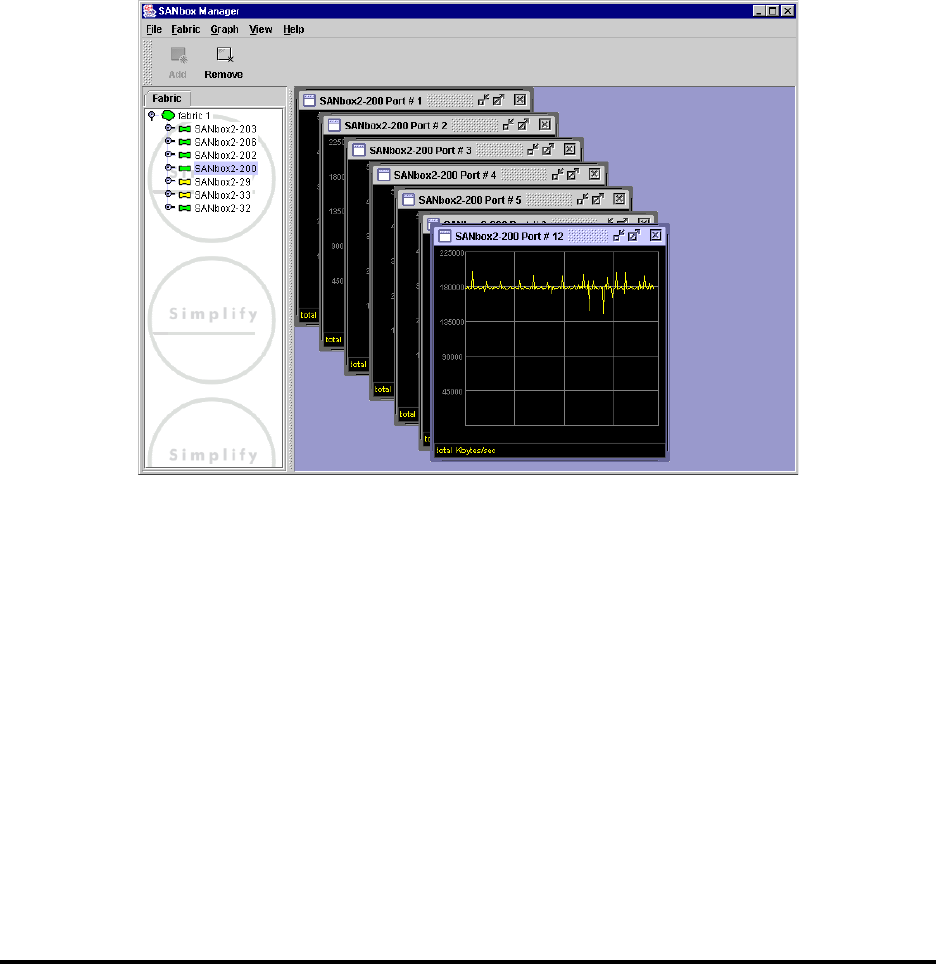Screen dimensions: 936x964
Task: Close the Port # 2 graph window
Action: click(x=545, y=125)
